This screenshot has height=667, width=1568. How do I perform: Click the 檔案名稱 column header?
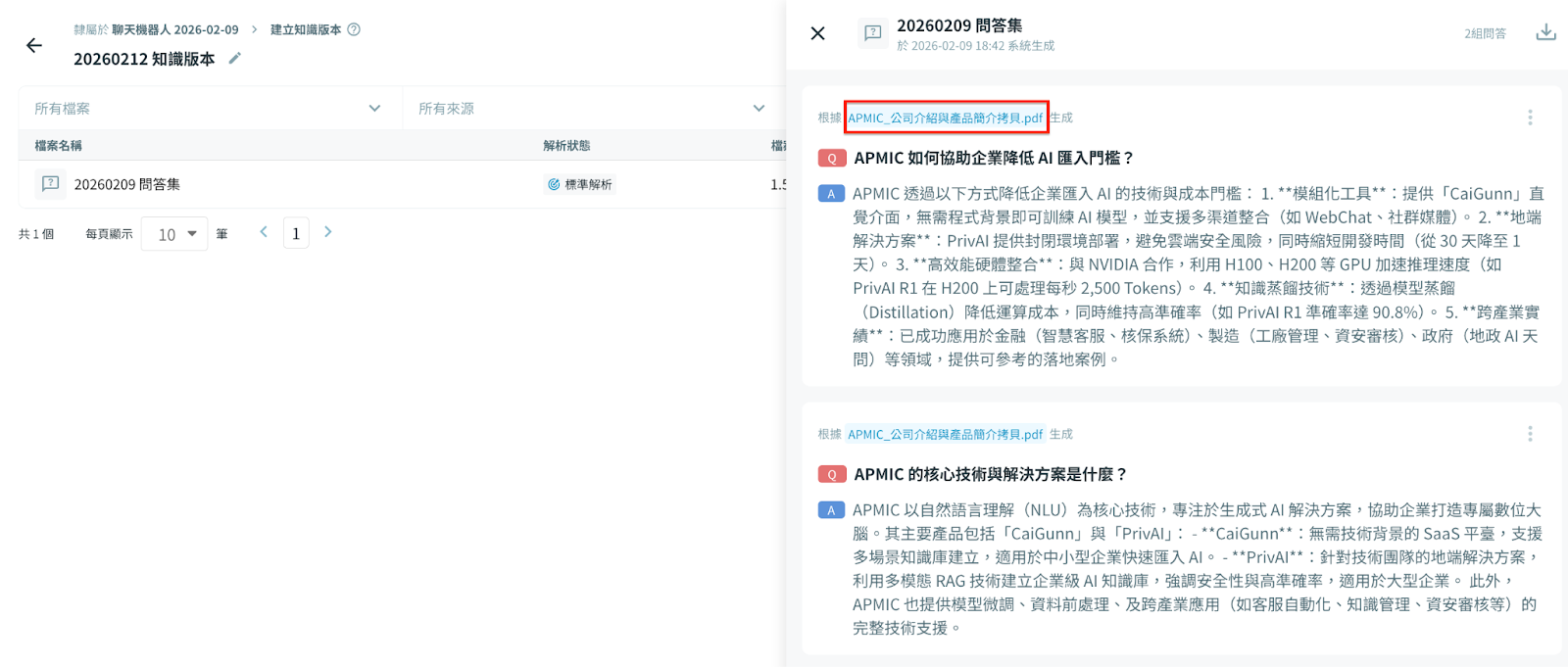[59, 146]
